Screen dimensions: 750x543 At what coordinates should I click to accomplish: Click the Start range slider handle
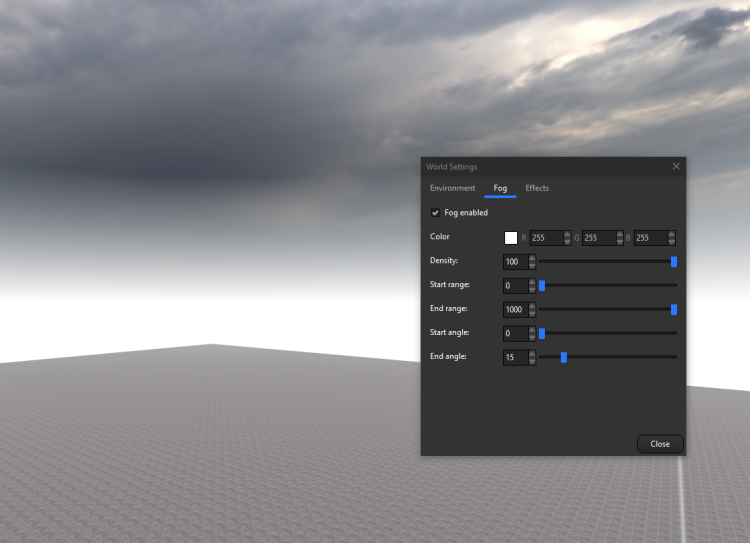click(x=542, y=285)
